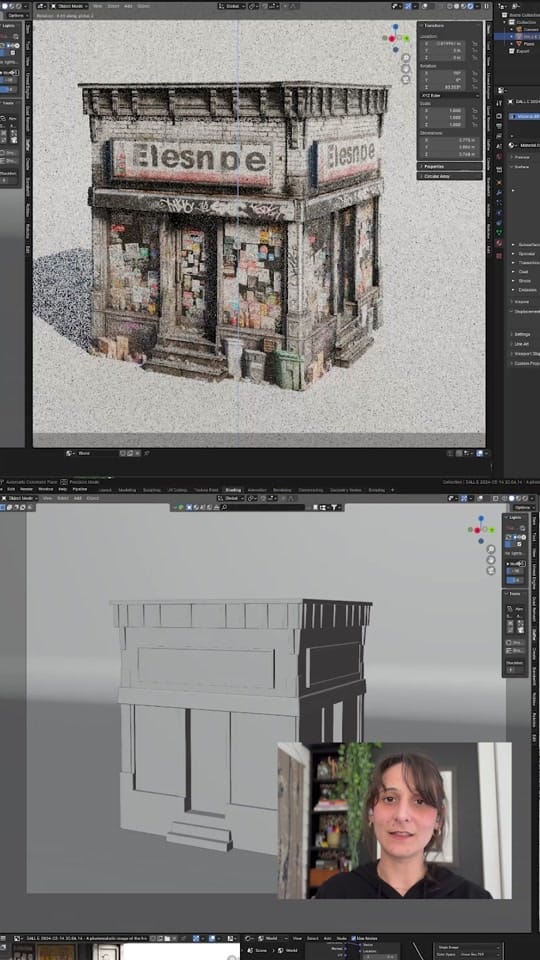Click zoom magnifier gizmo in bottom viewport
540x960 pixels.
(x=490, y=549)
